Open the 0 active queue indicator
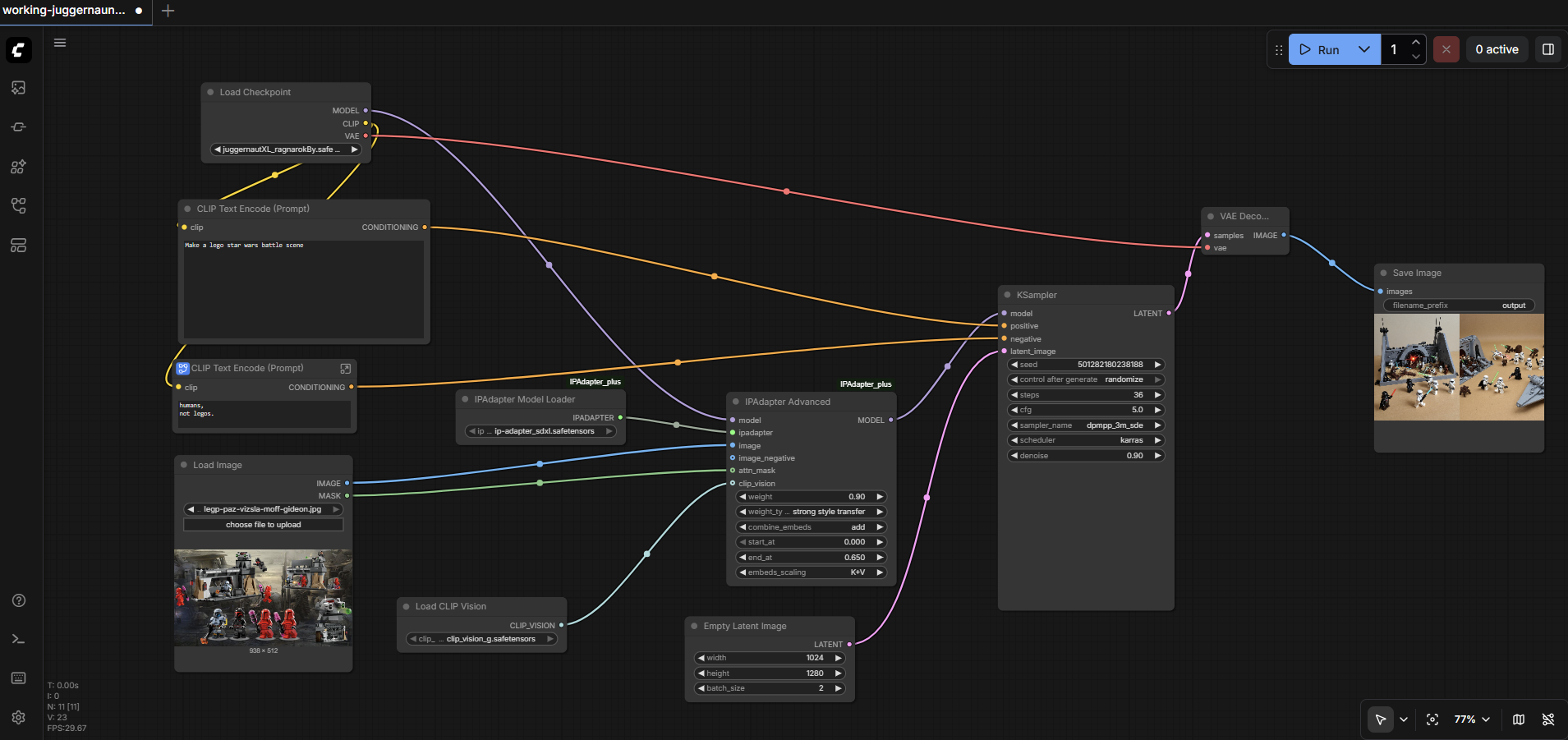Screen dimensions: 1568x740 click(1497, 49)
